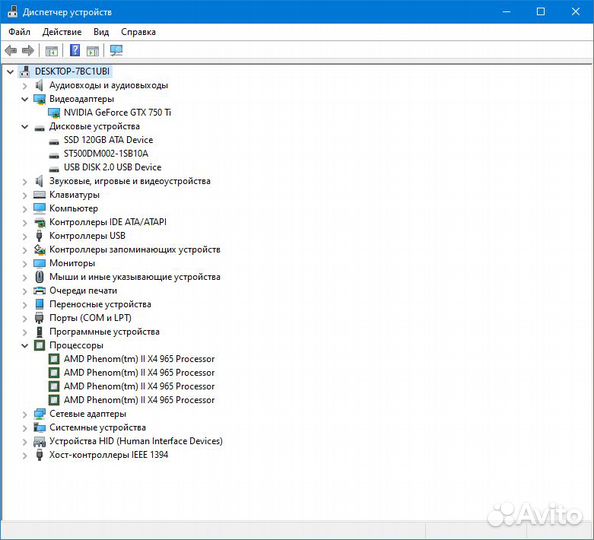
Task: Expand the Компьютер category
Action: (25, 209)
